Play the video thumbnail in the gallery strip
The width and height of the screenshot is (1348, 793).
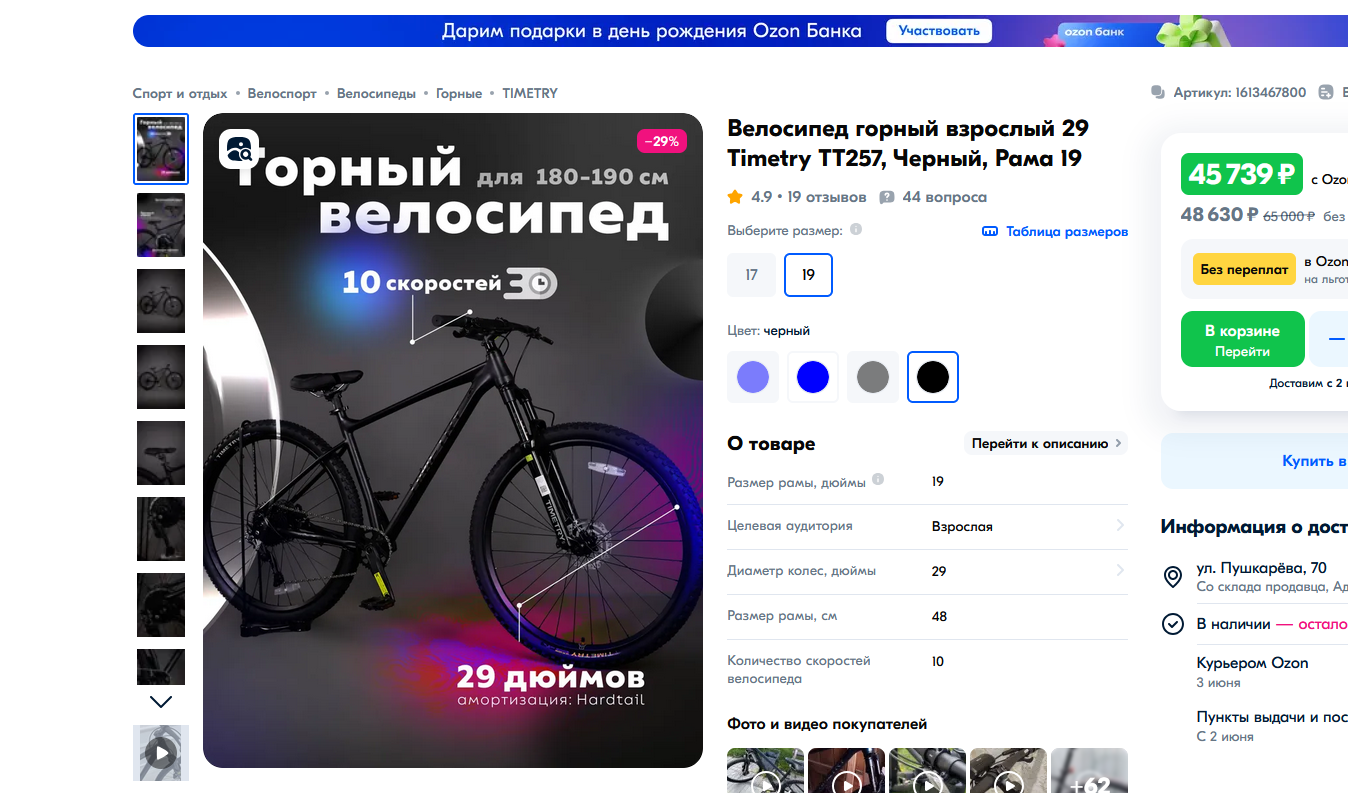point(161,753)
